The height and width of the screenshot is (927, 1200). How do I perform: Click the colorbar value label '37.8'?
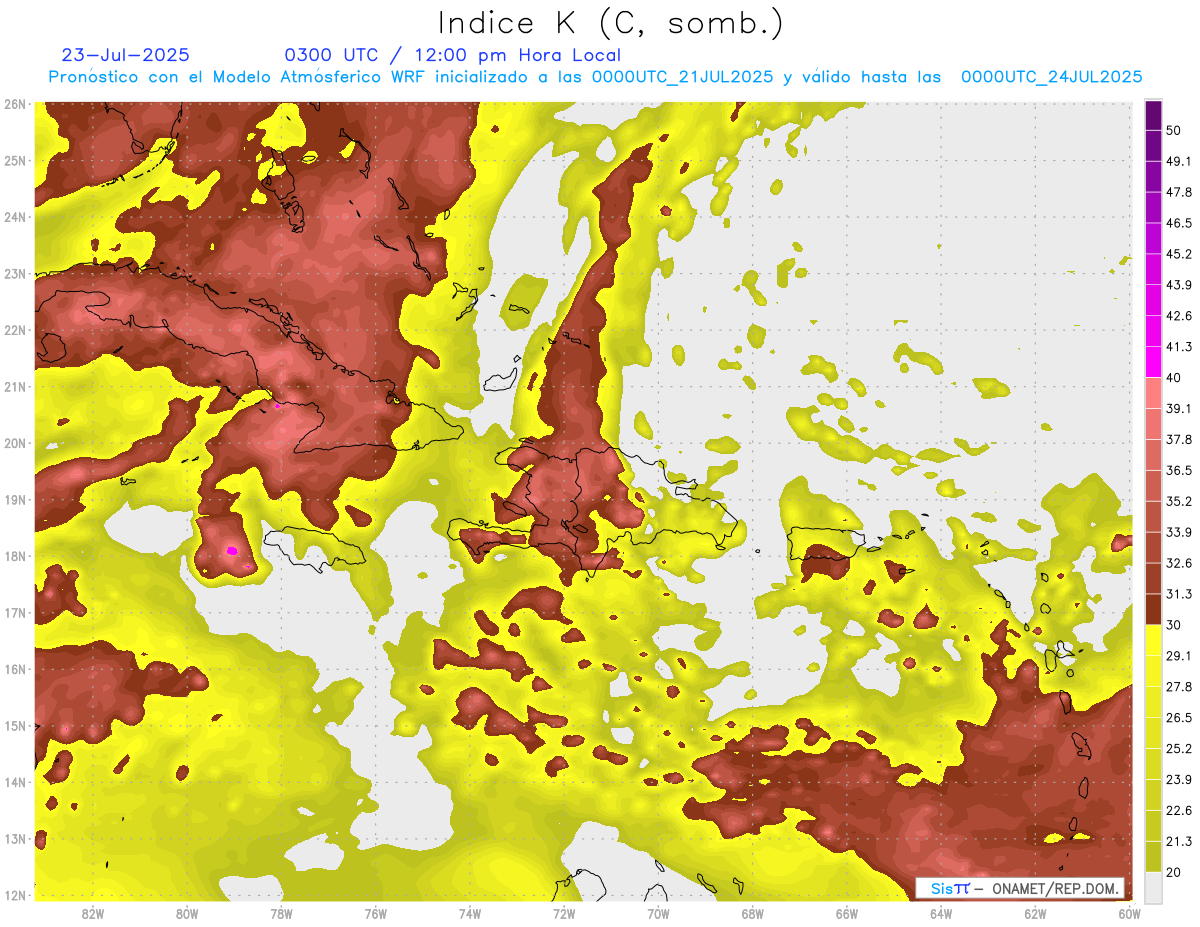[x=1178, y=439]
